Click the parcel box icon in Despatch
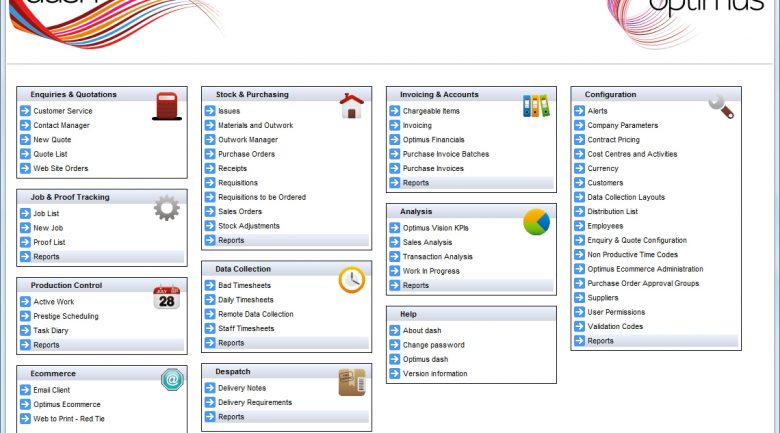 (x=352, y=382)
